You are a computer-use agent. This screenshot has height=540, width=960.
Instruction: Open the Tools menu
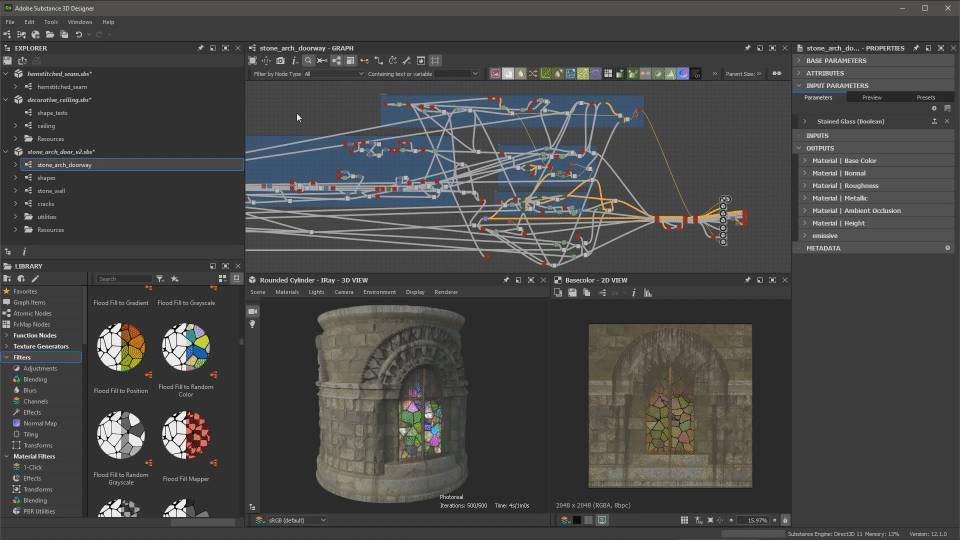(x=50, y=21)
